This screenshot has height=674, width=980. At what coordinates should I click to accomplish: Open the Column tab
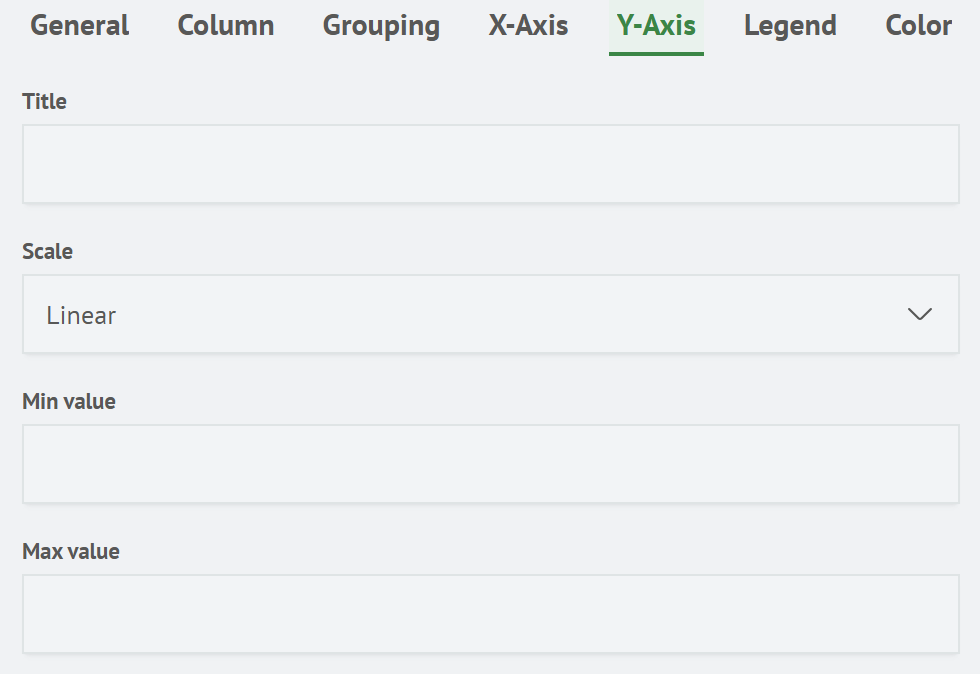(226, 26)
